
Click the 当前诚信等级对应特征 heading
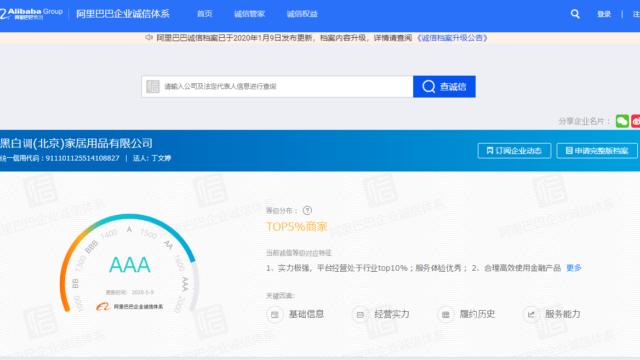click(299, 253)
